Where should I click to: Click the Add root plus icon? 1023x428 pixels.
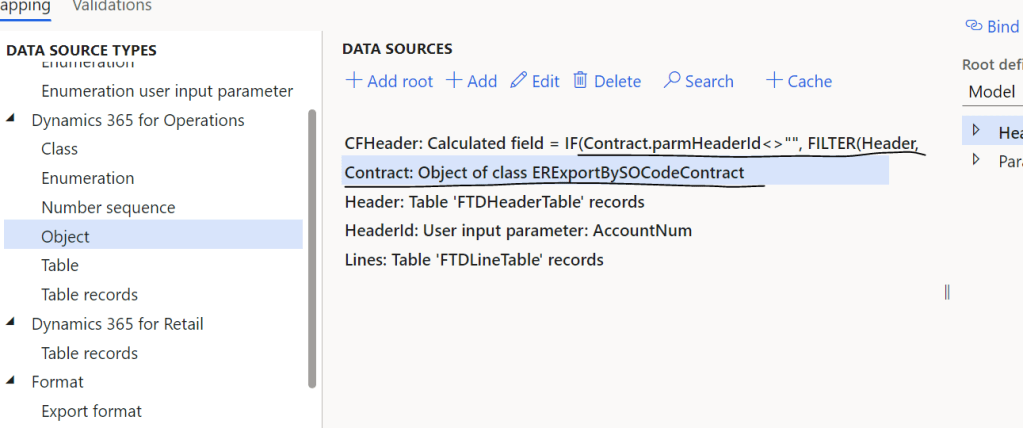pyautogui.click(x=353, y=81)
